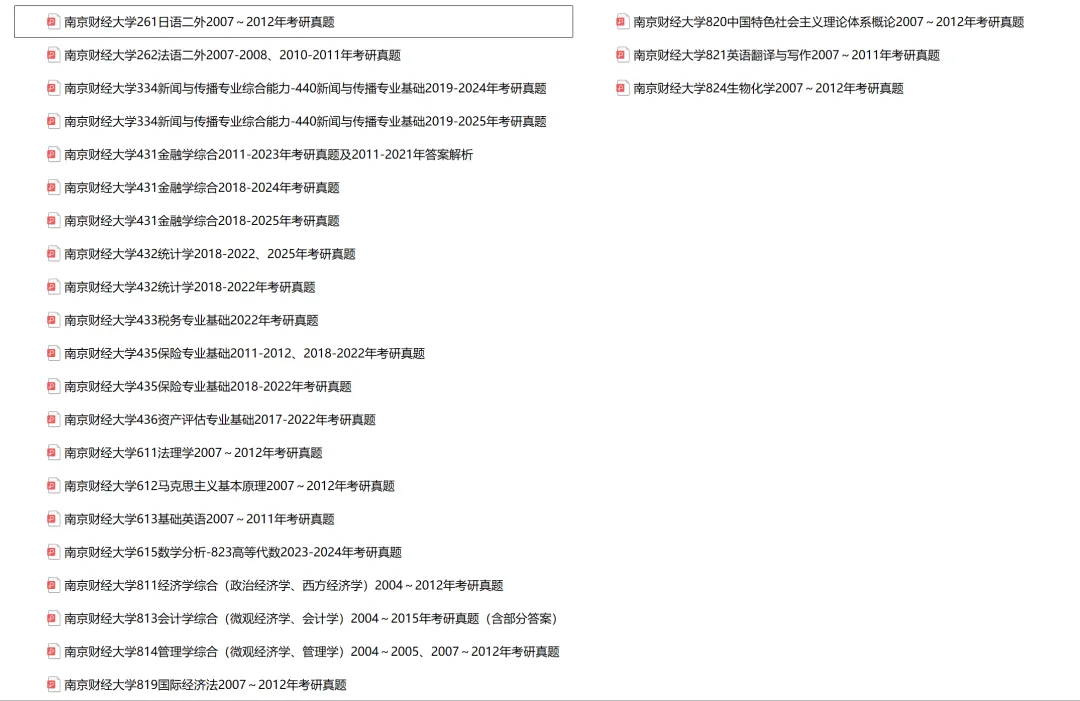Select file name 431金融学综合2018-2025年考研真题

click(202, 220)
